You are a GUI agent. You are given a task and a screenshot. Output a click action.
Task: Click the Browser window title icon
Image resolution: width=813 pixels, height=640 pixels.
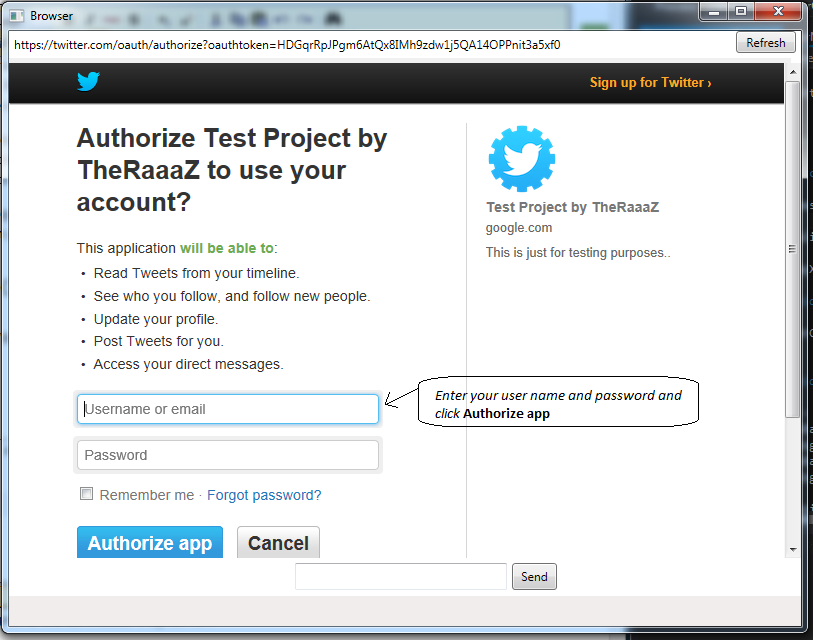[17, 16]
